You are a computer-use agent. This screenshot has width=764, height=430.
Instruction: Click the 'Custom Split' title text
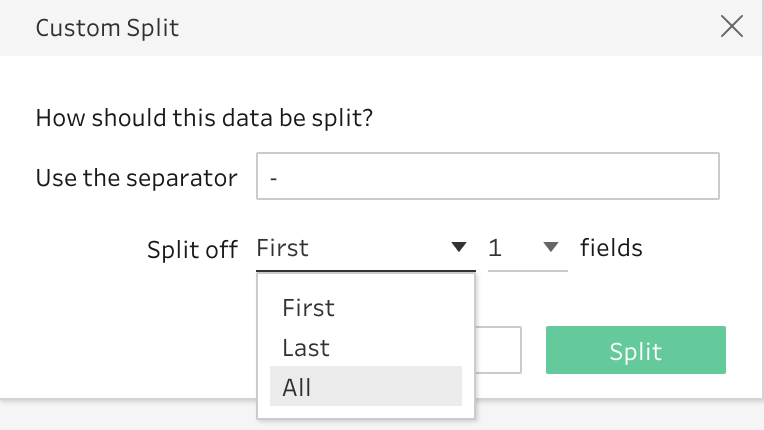pyautogui.click(x=107, y=27)
